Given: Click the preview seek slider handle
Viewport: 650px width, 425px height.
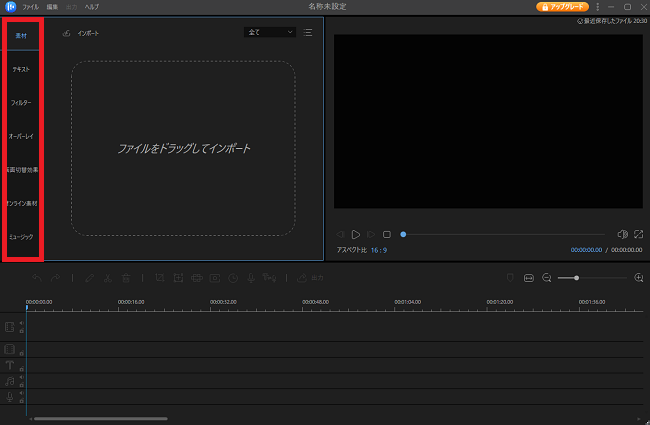Looking at the screenshot, I should coord(403,234).
